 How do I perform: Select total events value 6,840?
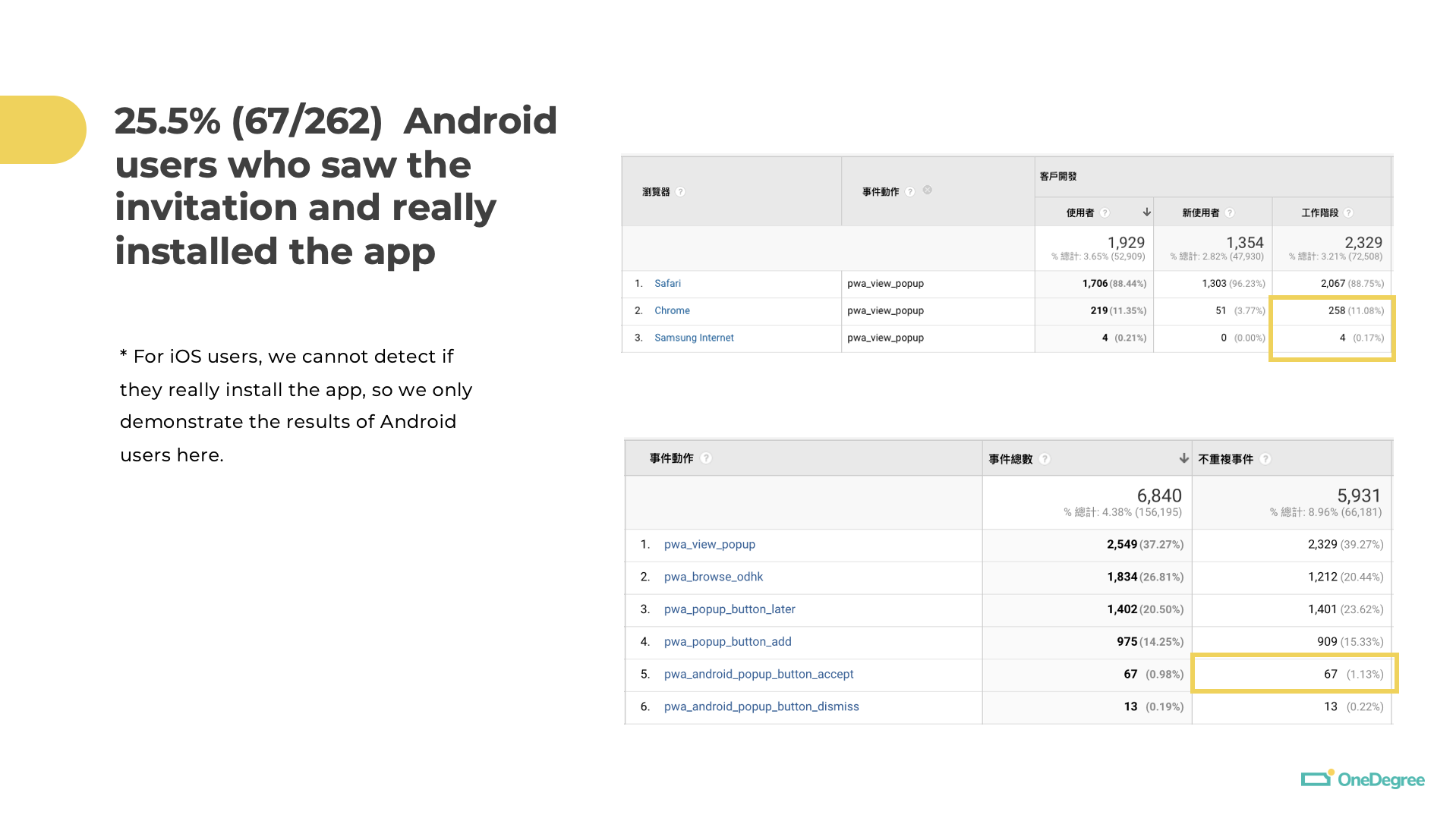click(1158, 496)
